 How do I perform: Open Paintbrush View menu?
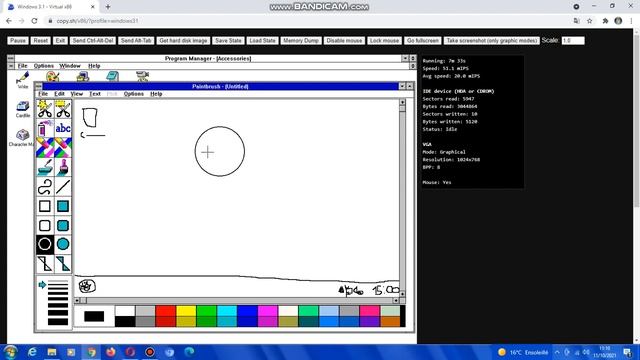click(77, 94)
